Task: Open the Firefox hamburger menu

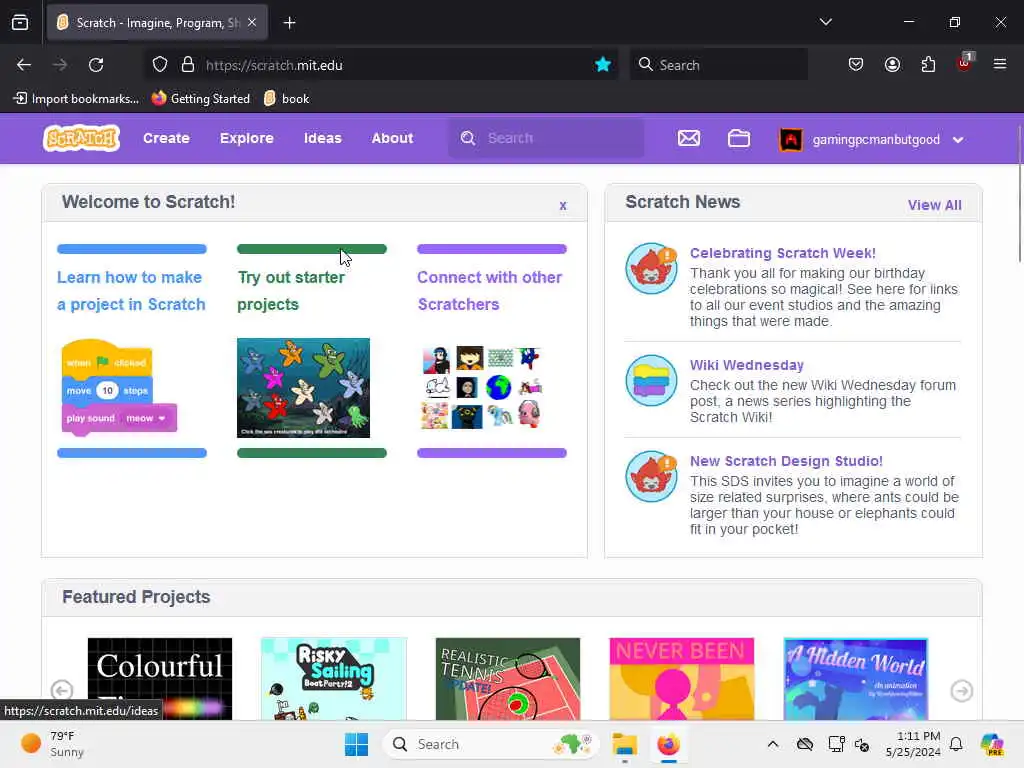Action: [x=999, y=64]
